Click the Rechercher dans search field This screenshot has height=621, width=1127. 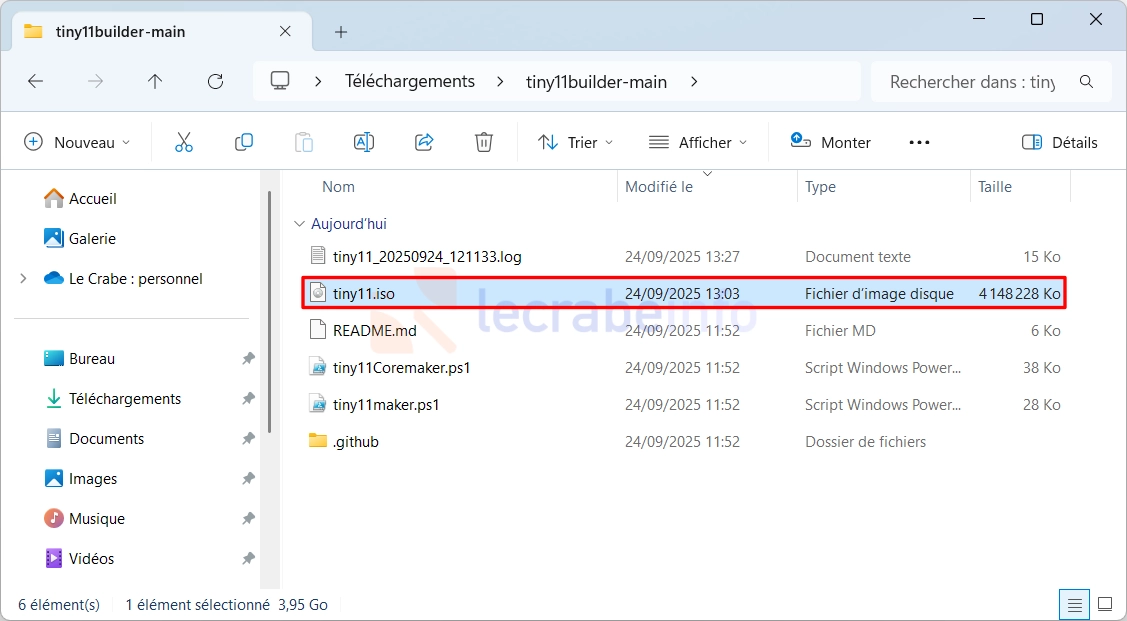point(972,82)
